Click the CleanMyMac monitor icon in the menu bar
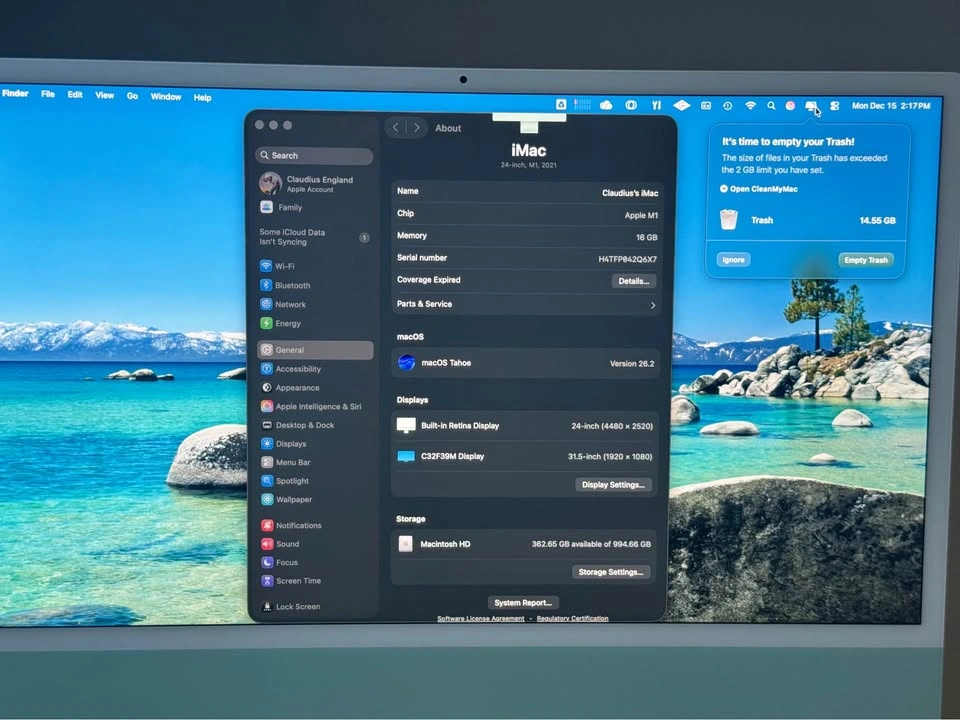Viewport: 960px width, 720px height. click(x=811, y=106)
